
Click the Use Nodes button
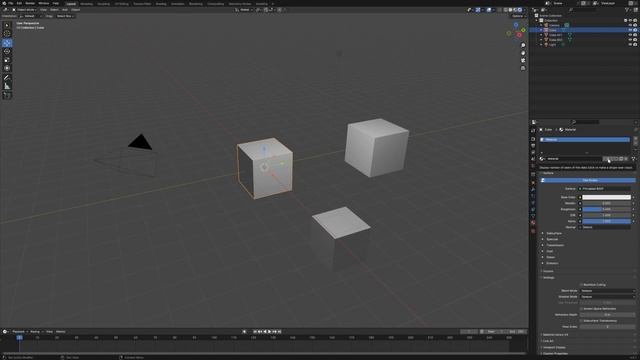[588, 180]
